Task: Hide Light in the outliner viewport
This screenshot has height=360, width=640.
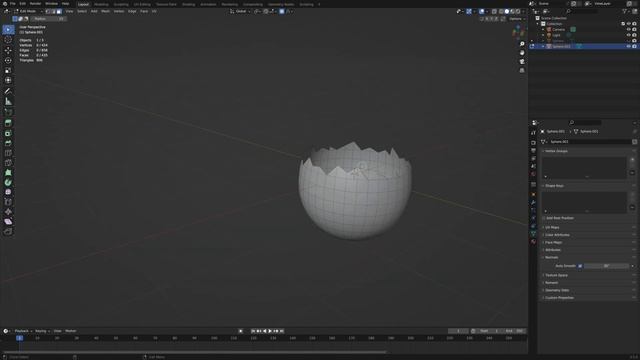Action: click(629, 35)
